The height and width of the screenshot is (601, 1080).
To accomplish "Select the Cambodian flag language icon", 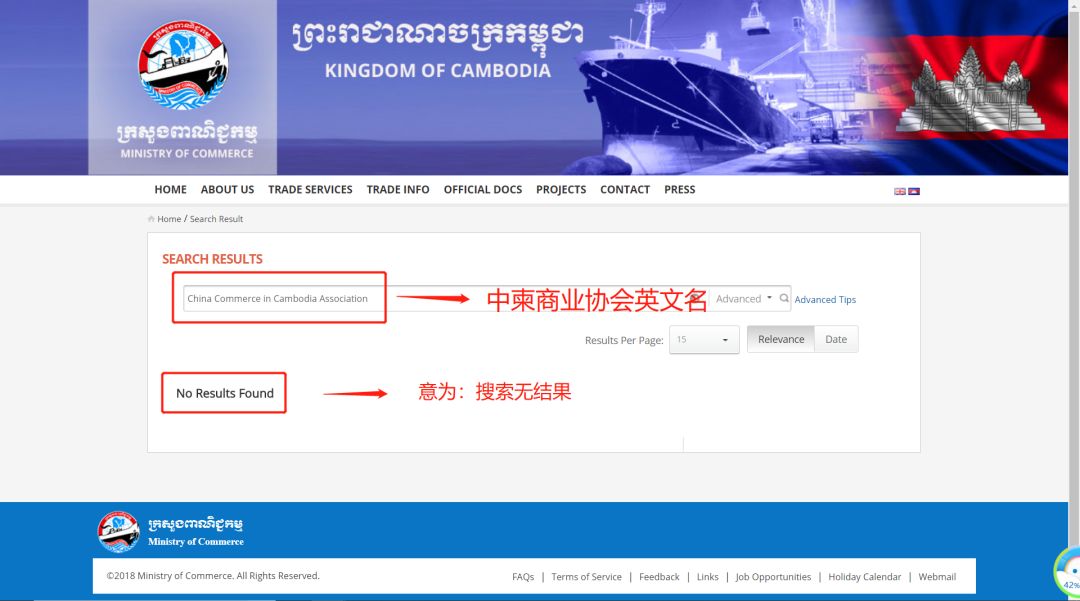I will click(x=912, y=190).
